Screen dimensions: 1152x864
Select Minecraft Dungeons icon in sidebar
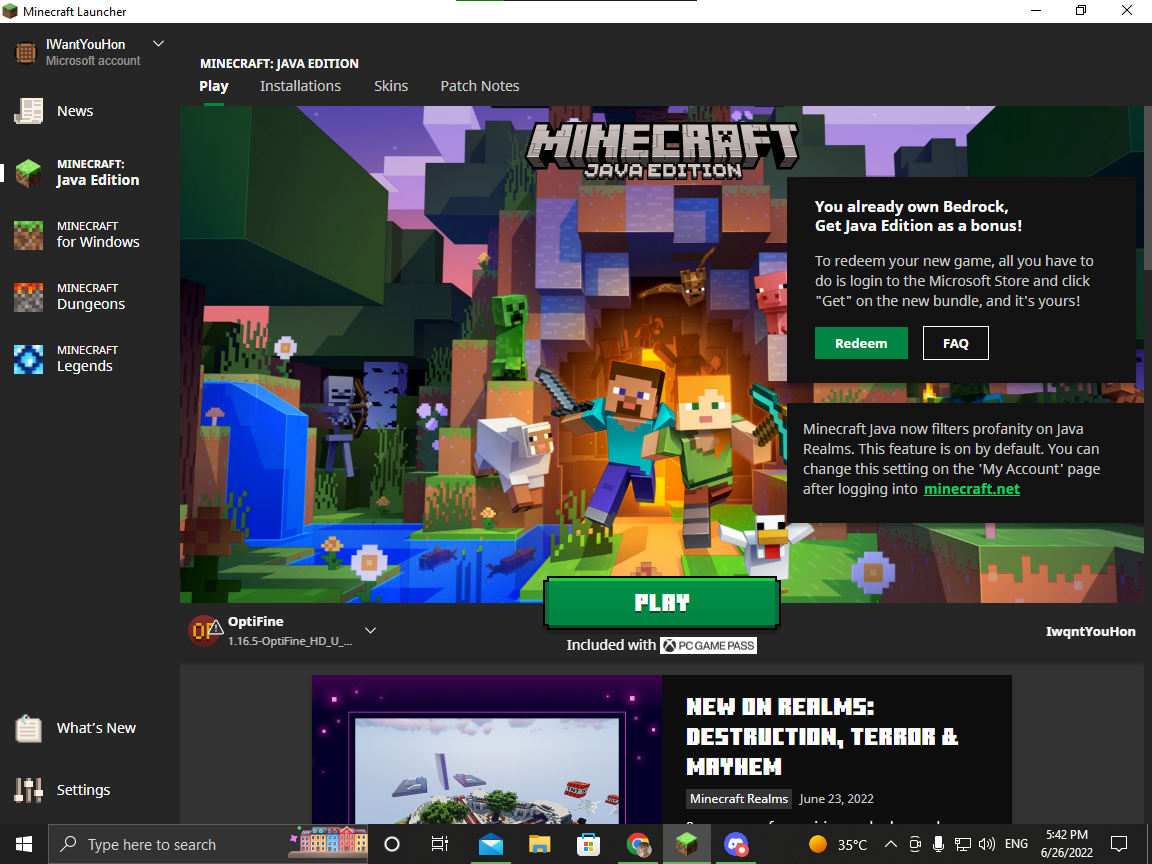[x=28, y=296]
